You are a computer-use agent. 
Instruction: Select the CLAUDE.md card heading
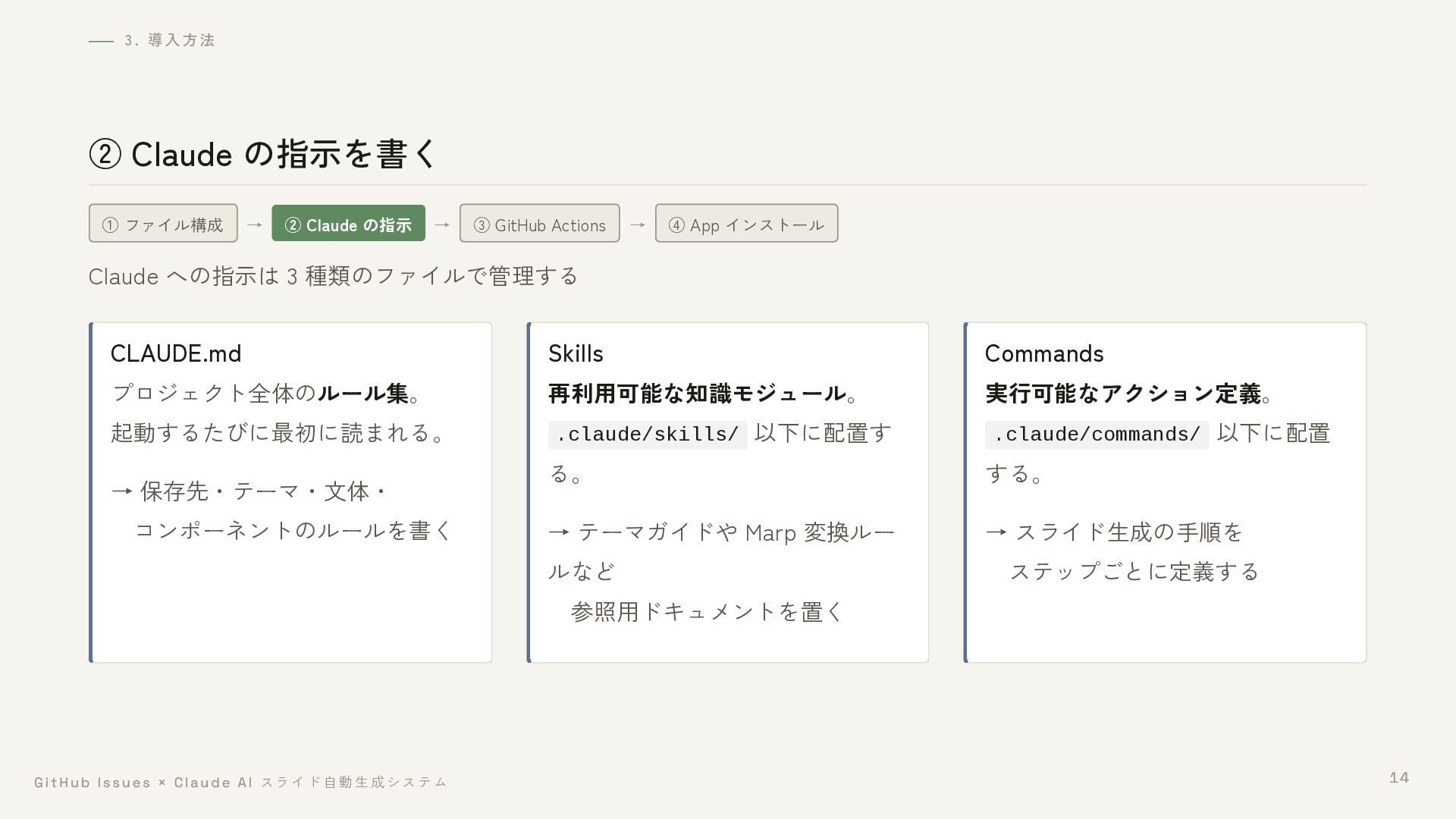click(x=176, y=353)
